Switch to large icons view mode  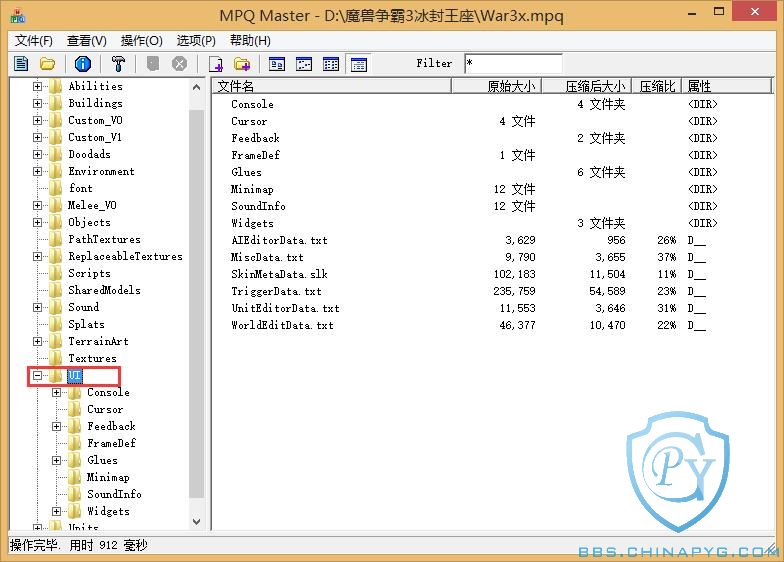277,64
